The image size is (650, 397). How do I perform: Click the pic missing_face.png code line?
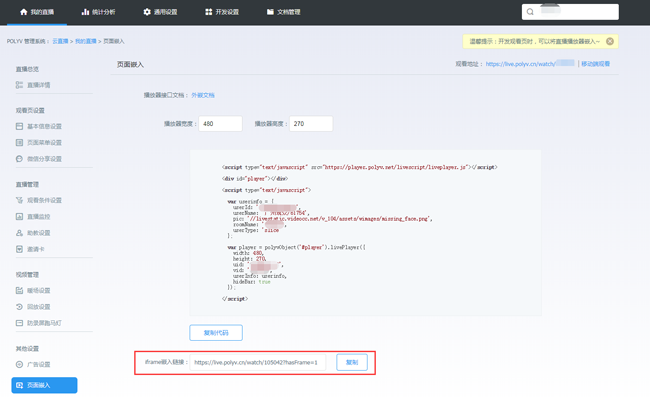pos(332,218)
